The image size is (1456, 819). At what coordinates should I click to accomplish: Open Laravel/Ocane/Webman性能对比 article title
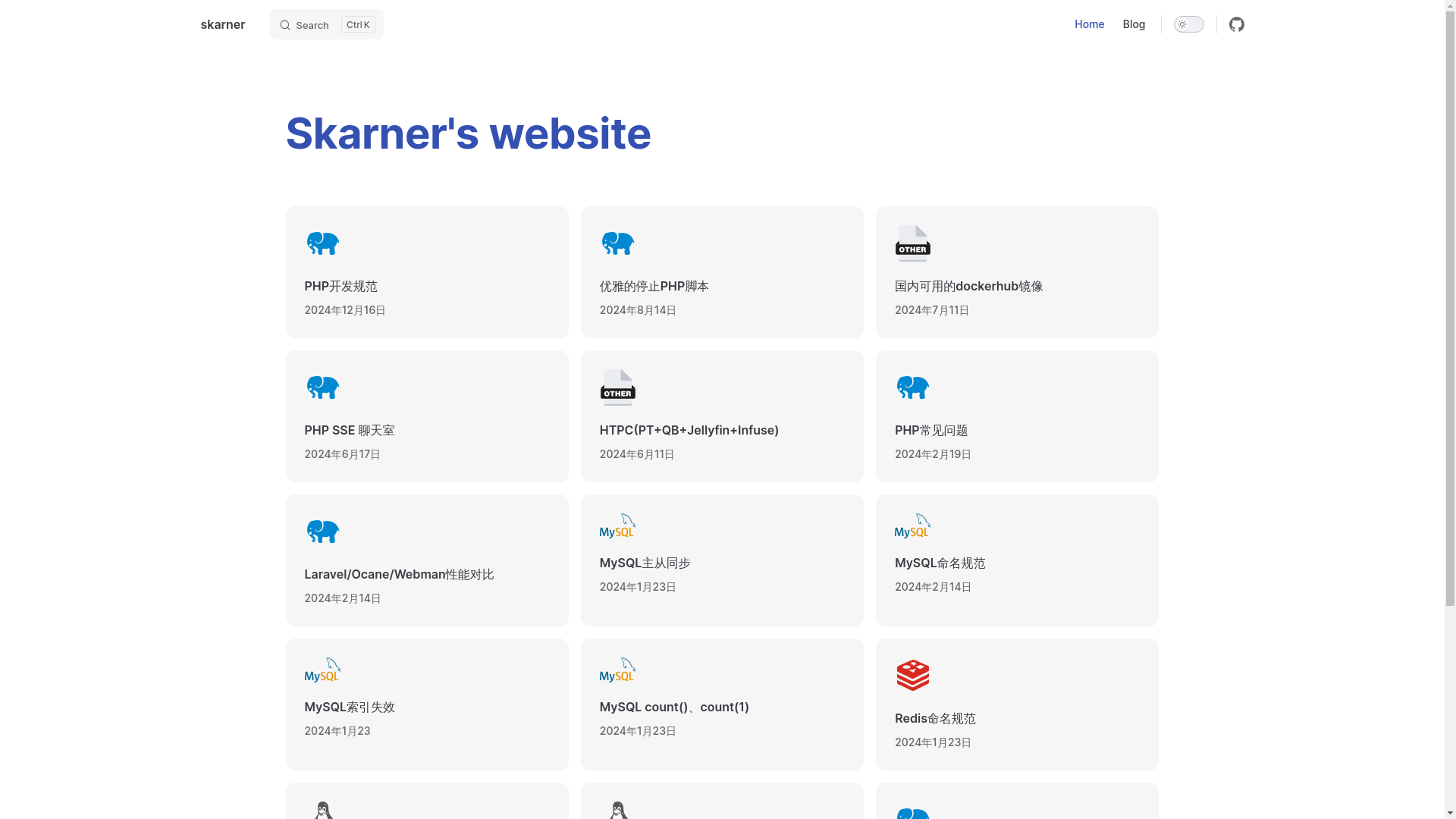(399, 574)
